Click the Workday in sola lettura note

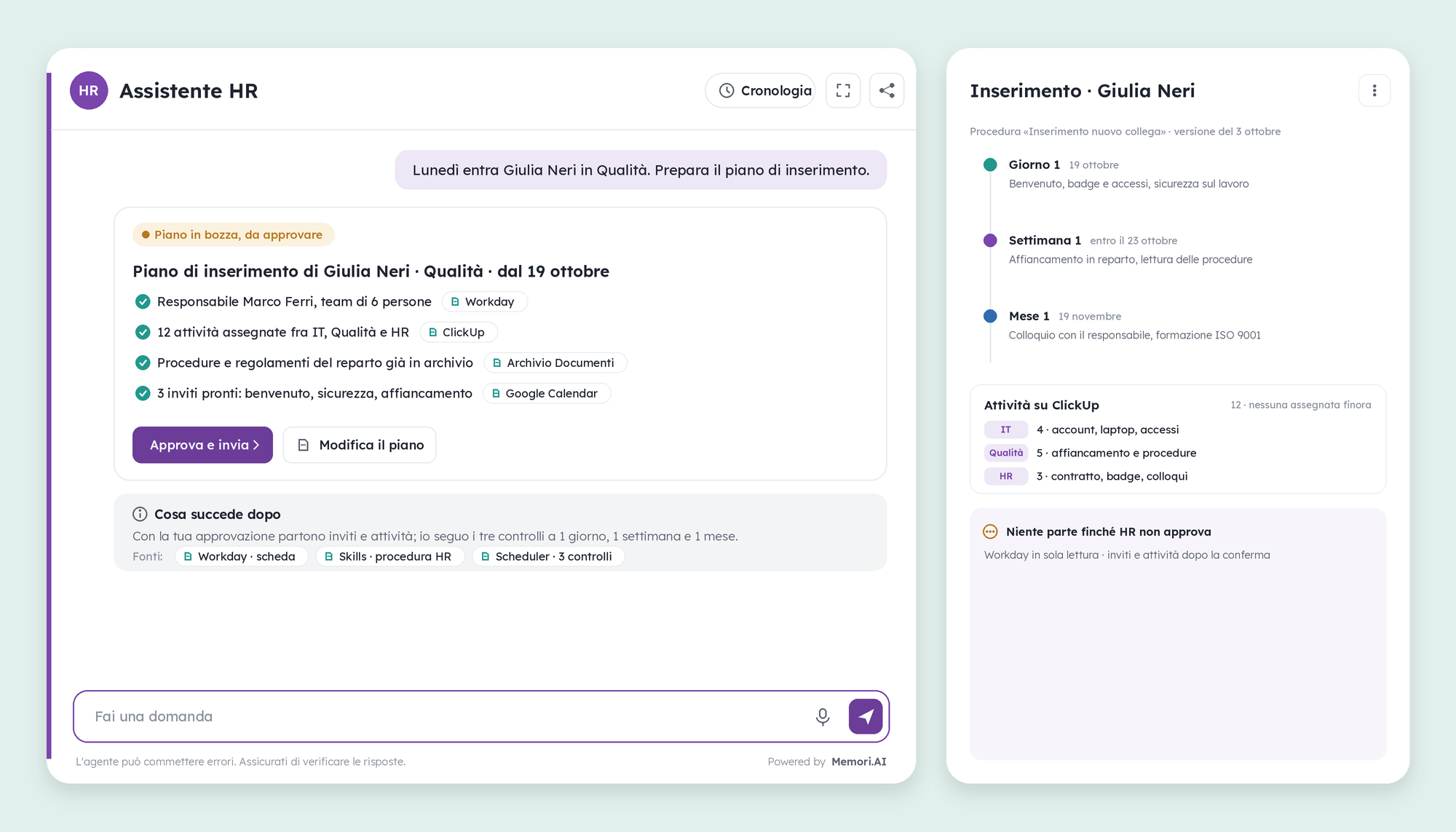tap(1127, 555)
